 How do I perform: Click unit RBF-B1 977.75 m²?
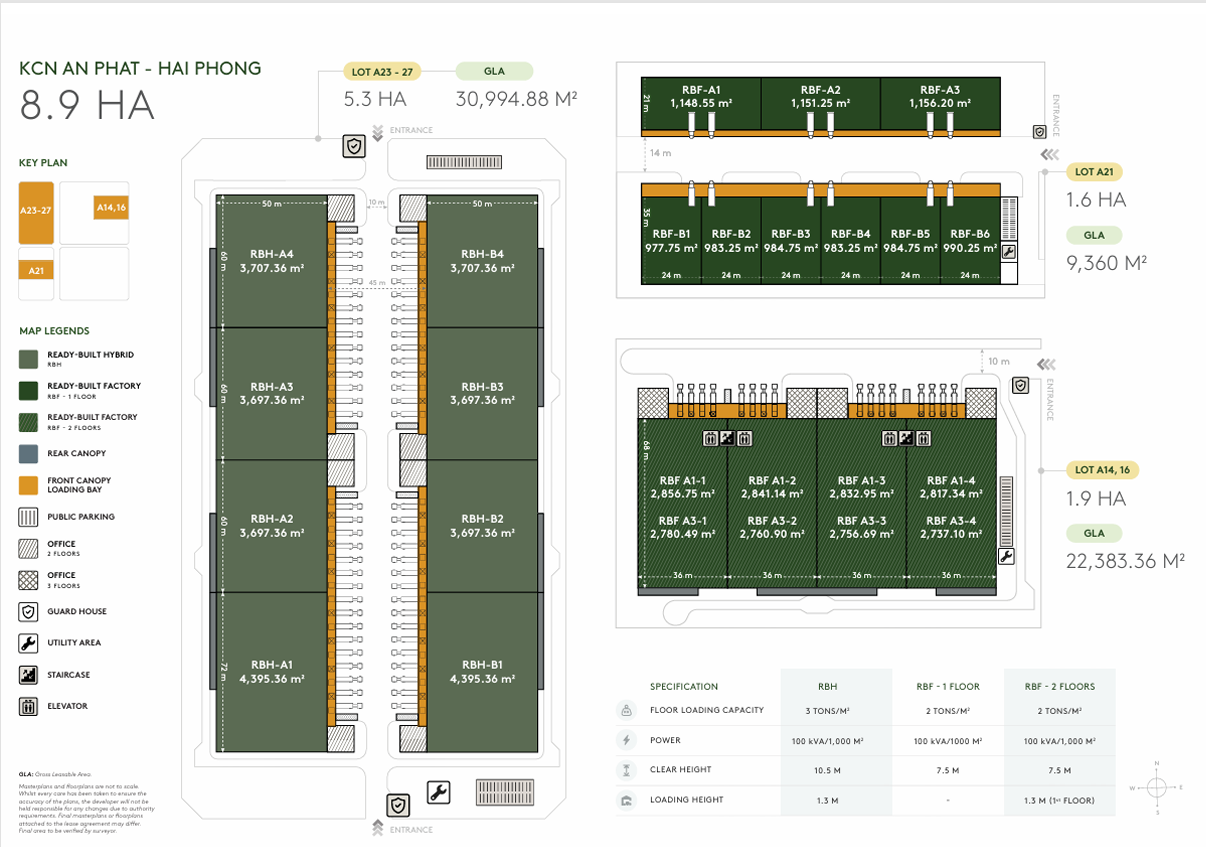tap(671, 240)
